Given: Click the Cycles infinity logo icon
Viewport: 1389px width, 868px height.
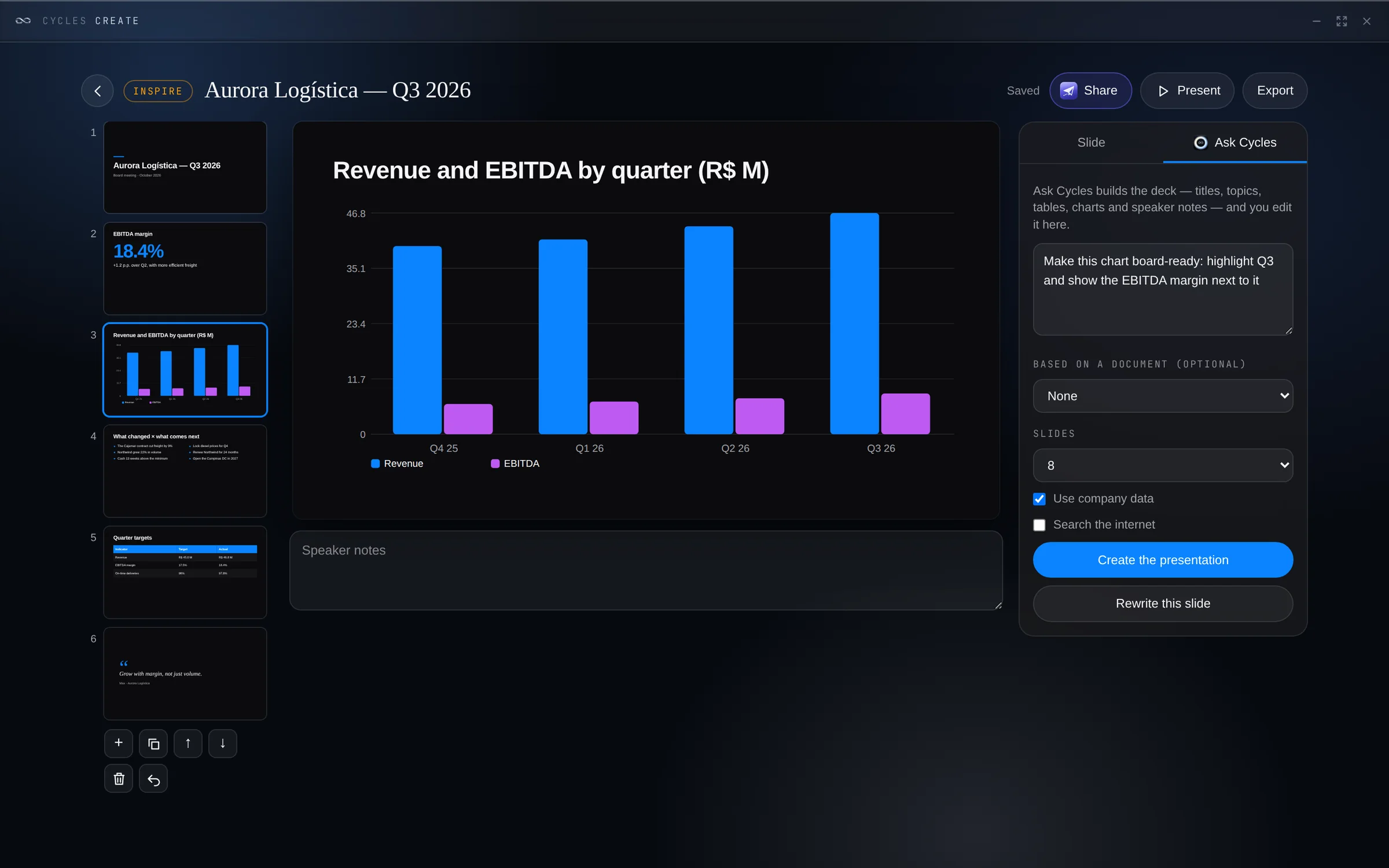Looking at the screenshot, I should coord(23,21).
